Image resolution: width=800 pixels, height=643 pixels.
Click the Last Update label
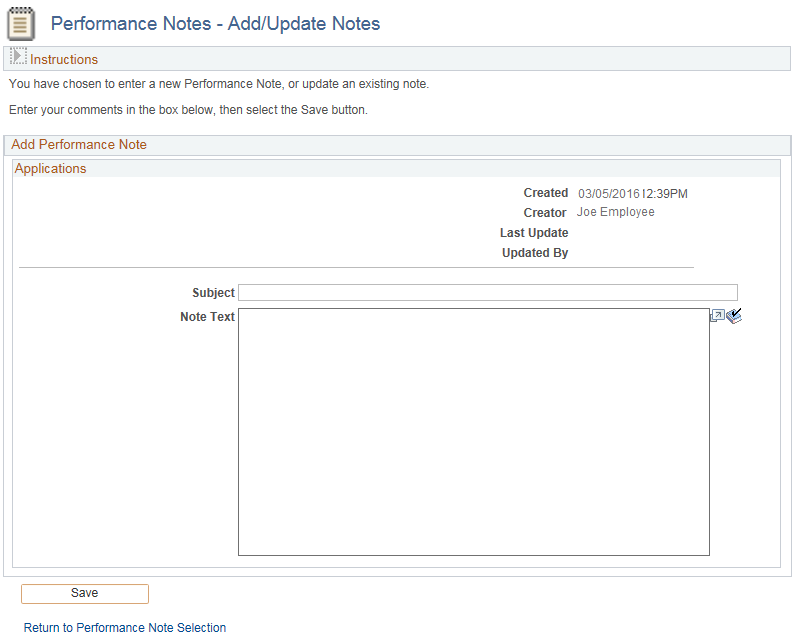pos(534,233)
